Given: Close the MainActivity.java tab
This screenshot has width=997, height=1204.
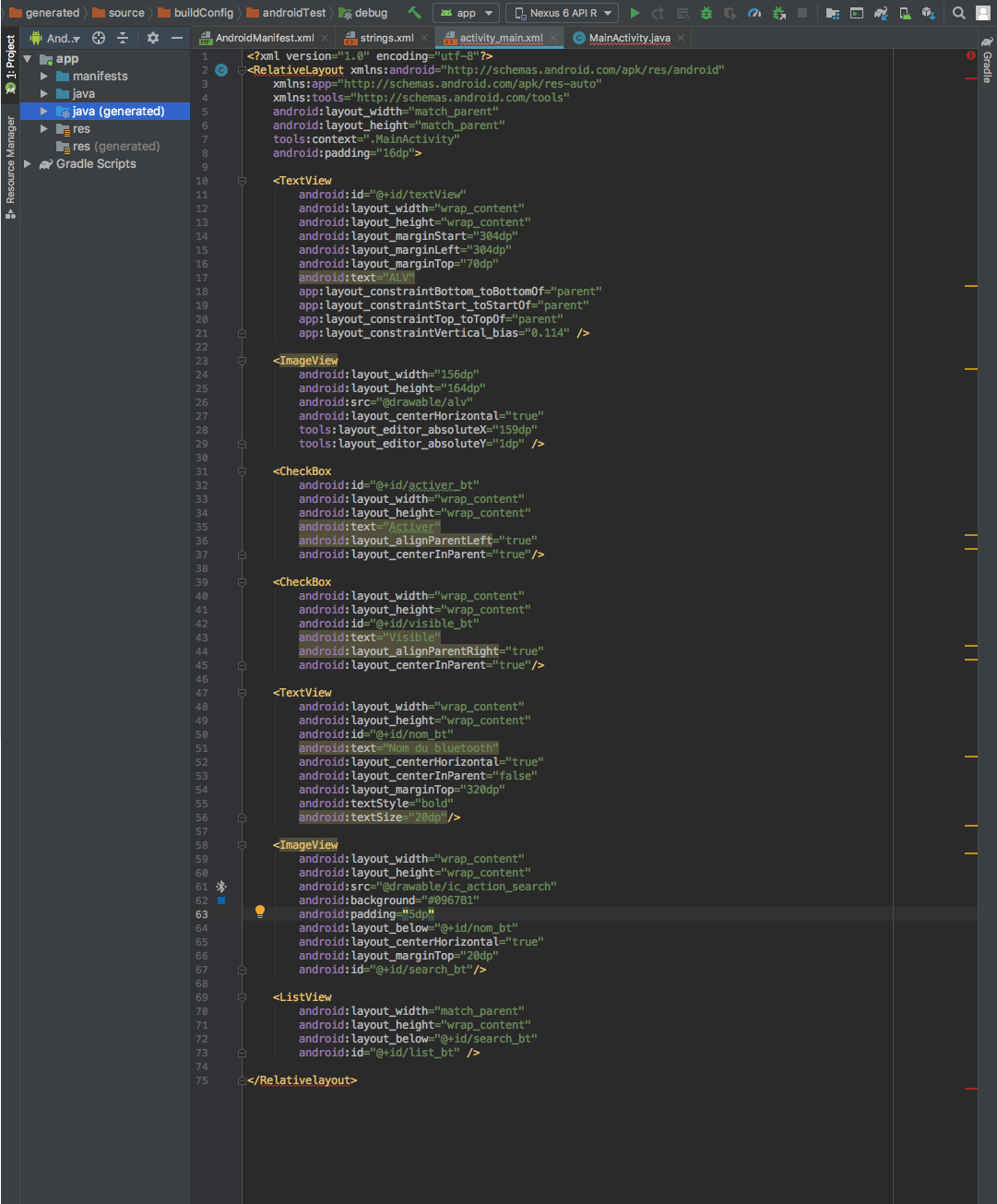Looking at the screenshot, I should [681, 38].
